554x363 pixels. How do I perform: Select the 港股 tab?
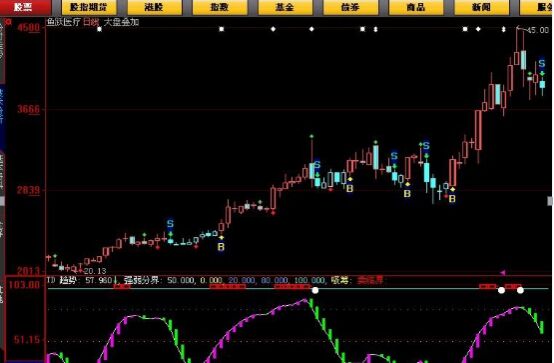pos(154,7)
